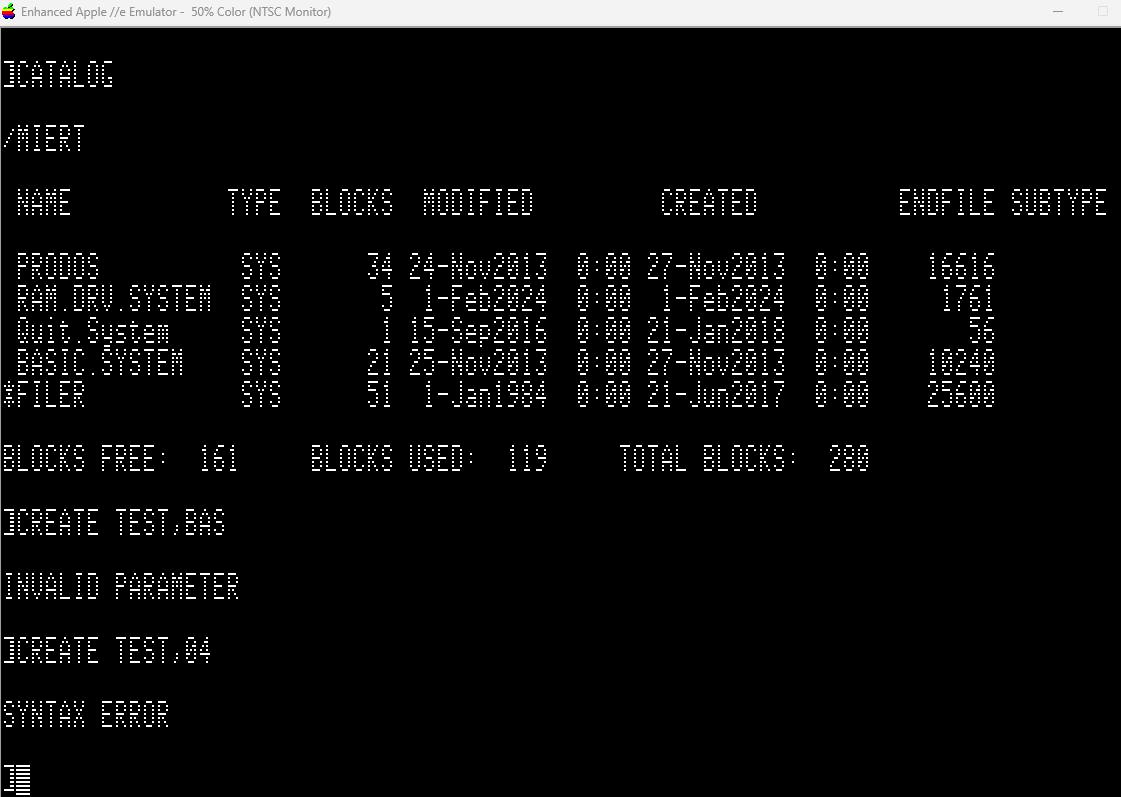Click the MODIFIED column header

tap(478, 203)
